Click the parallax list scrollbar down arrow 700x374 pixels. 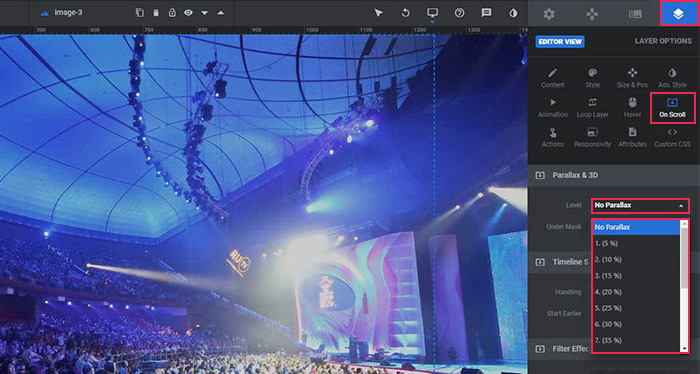coord(684,349)
